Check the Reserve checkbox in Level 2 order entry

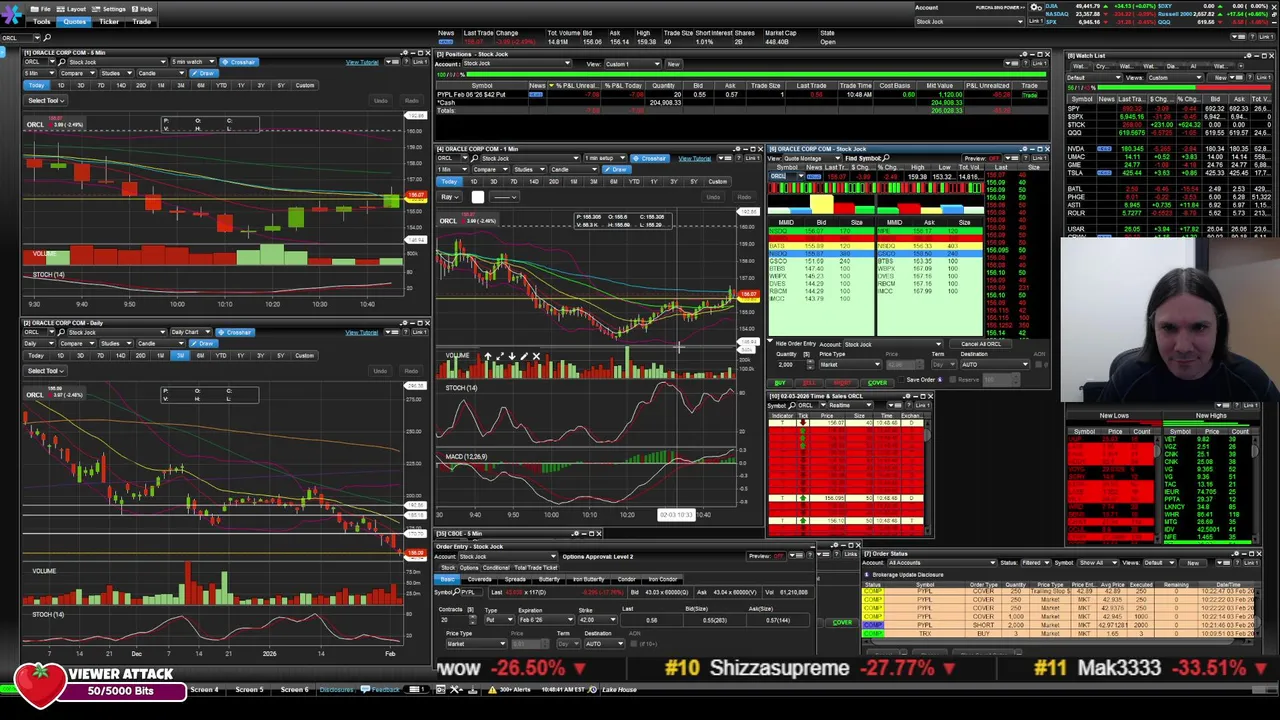point(953,380)
